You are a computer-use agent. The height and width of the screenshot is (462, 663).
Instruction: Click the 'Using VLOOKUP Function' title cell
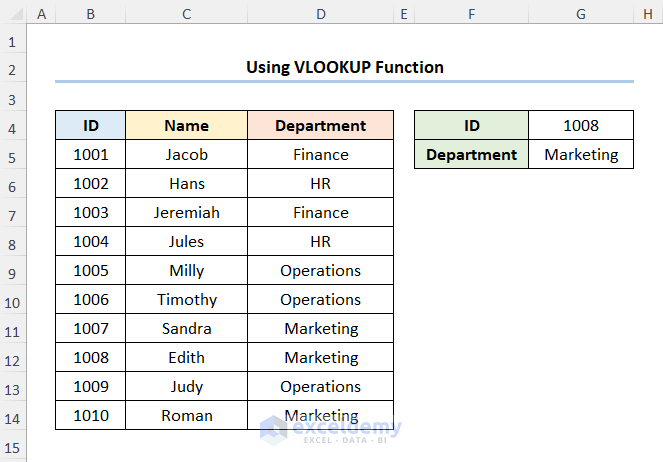344,67
